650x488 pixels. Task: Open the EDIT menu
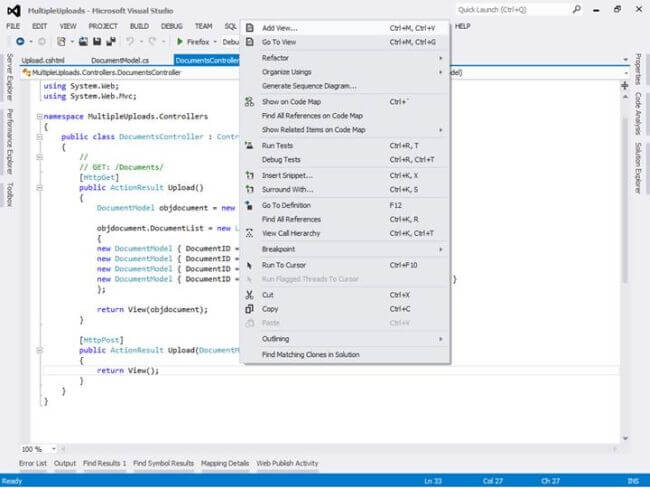coord(40,26)
